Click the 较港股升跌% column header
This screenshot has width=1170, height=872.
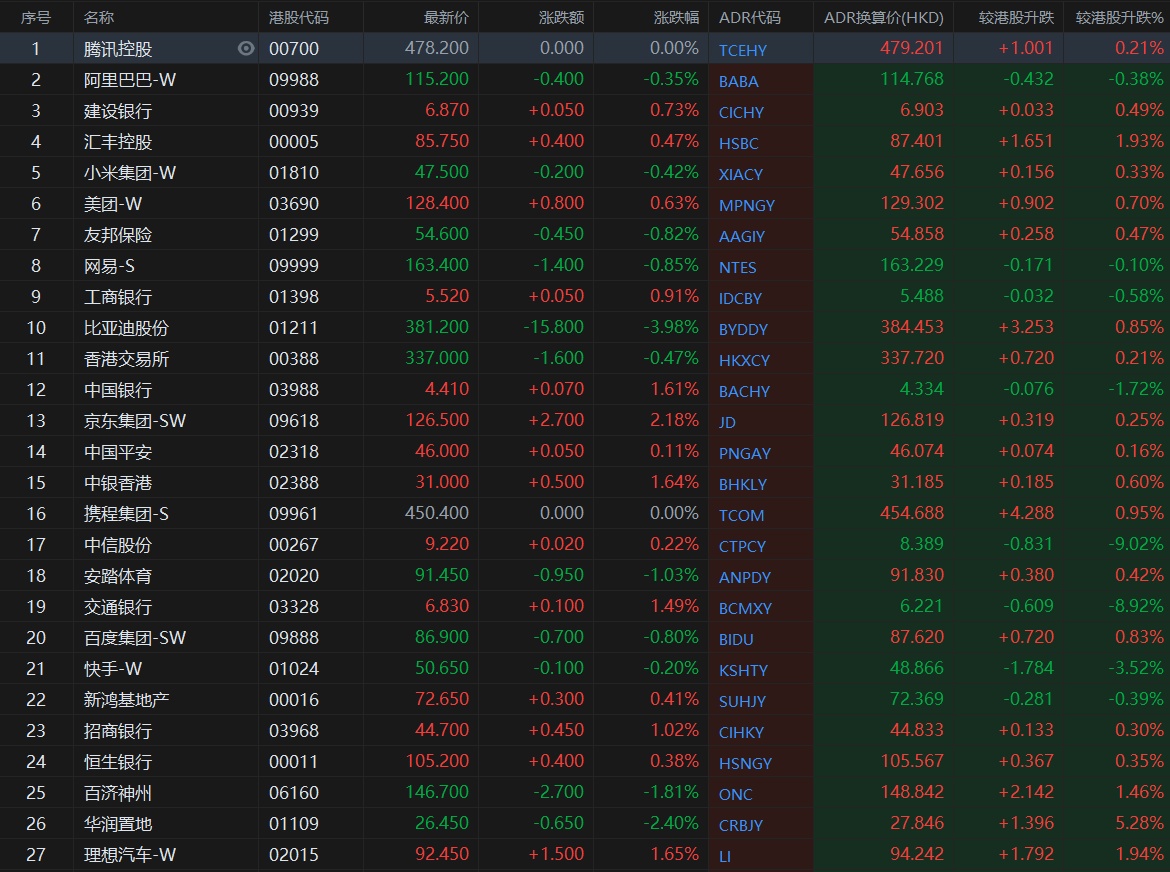(1119, 17)
